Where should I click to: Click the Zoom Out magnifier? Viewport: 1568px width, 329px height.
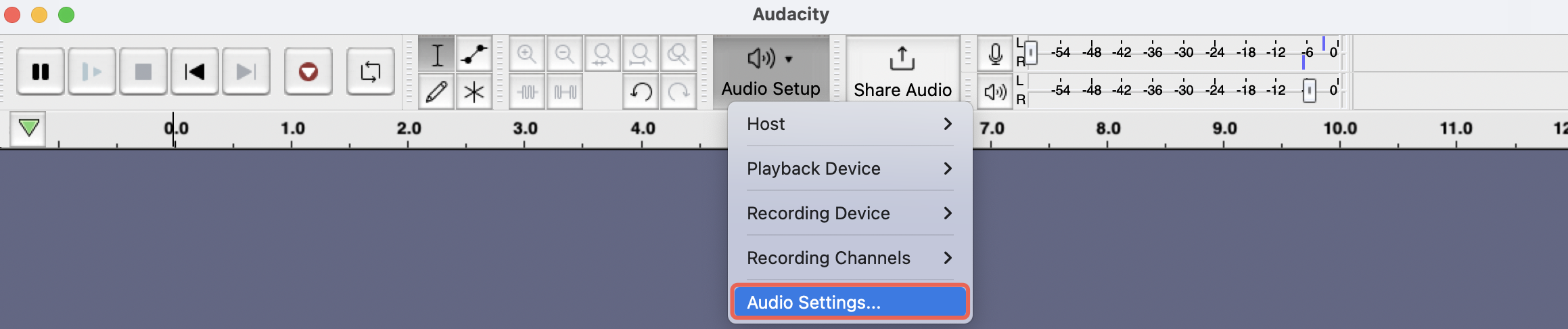tap(565, 54)
